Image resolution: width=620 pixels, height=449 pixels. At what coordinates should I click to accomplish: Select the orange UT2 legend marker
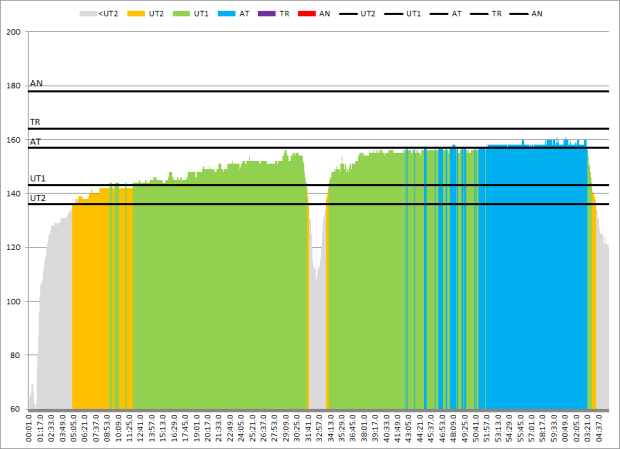tap(135, 14)
